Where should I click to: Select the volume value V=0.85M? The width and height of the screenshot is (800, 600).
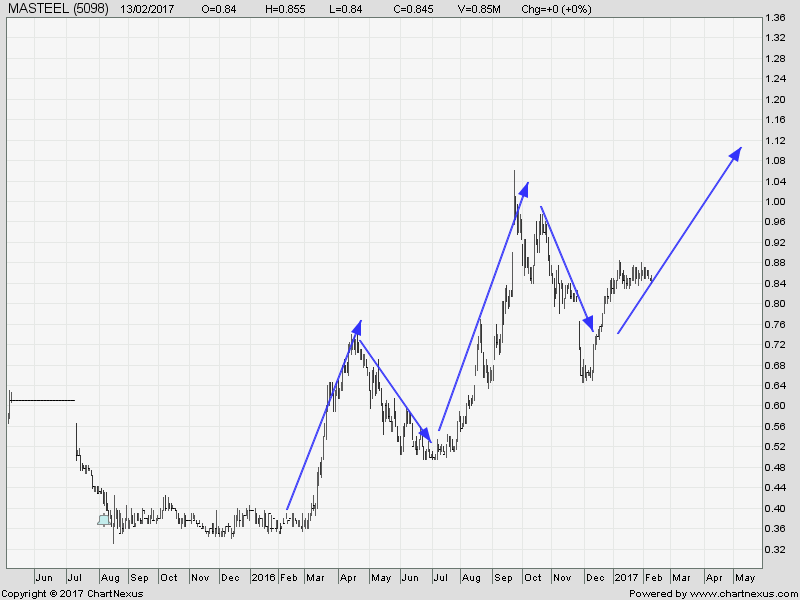479,9
